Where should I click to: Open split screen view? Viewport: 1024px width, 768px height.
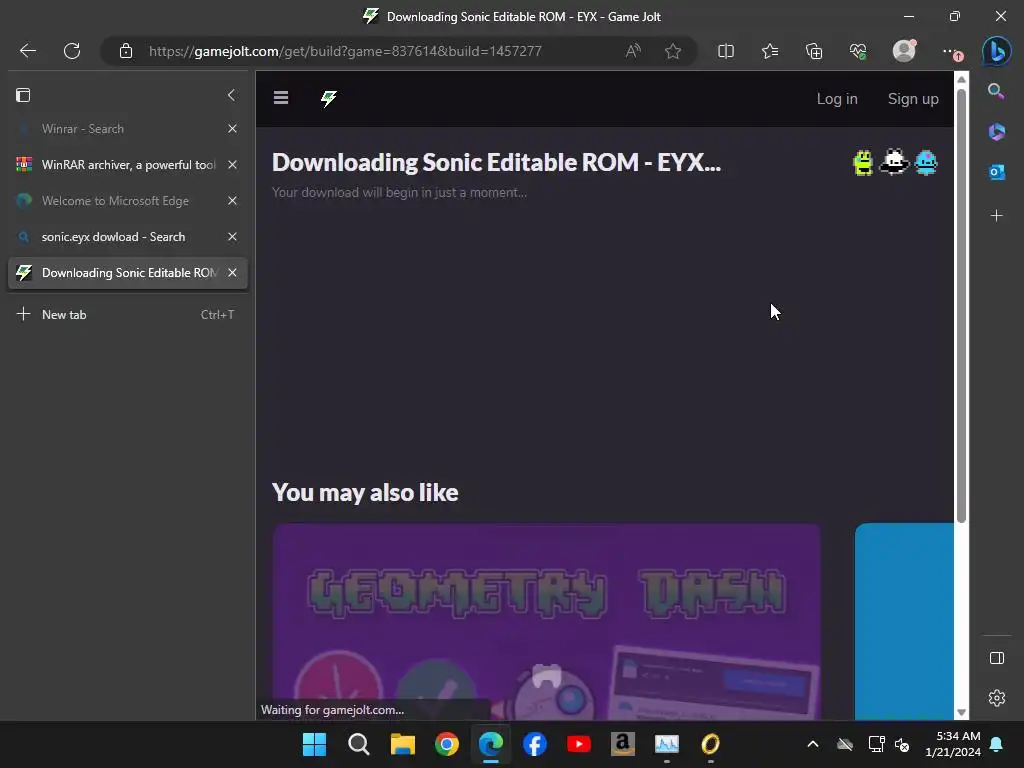[726, 51]
